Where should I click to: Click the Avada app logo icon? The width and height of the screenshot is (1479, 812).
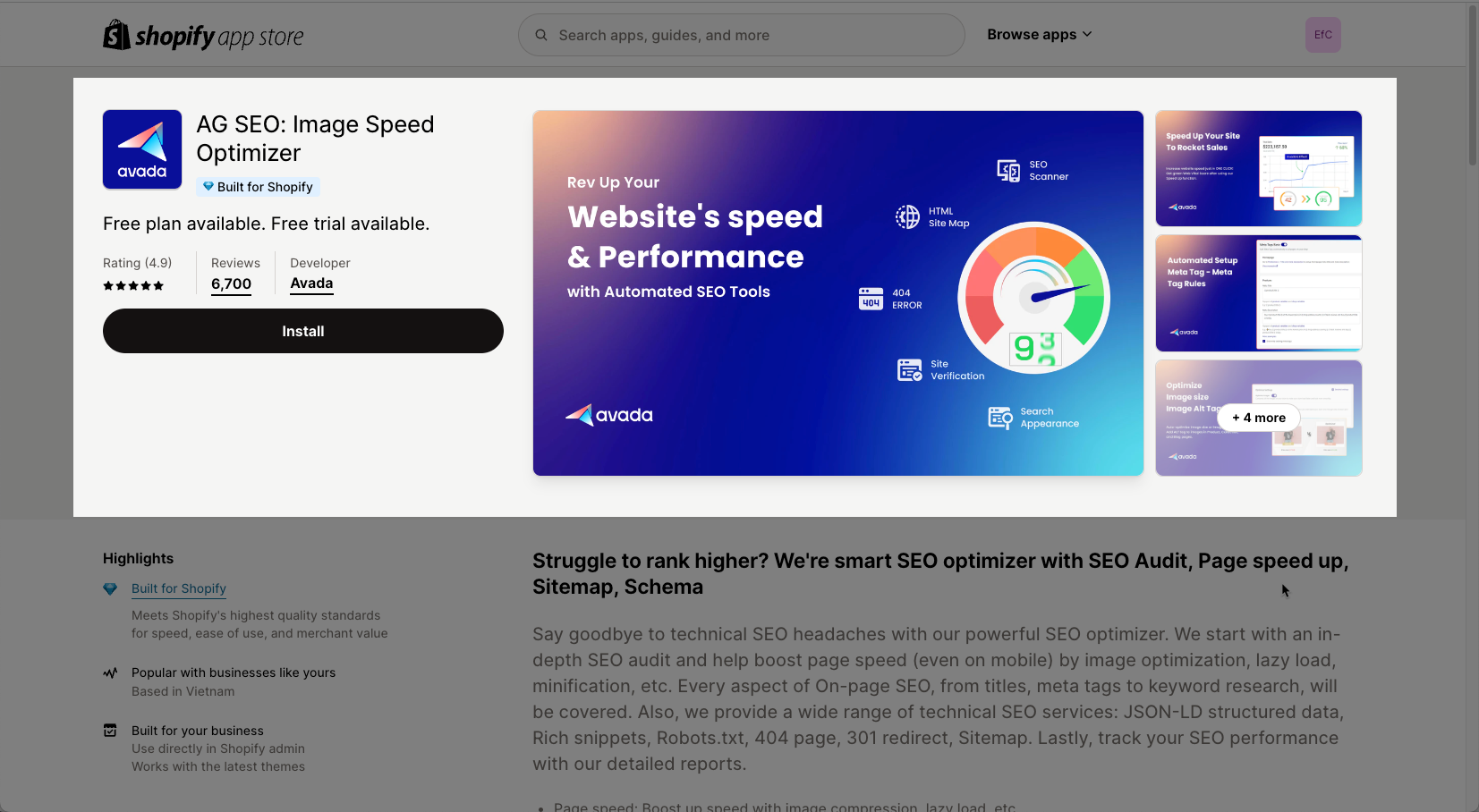pyautogui.click(x=142, y=149)
